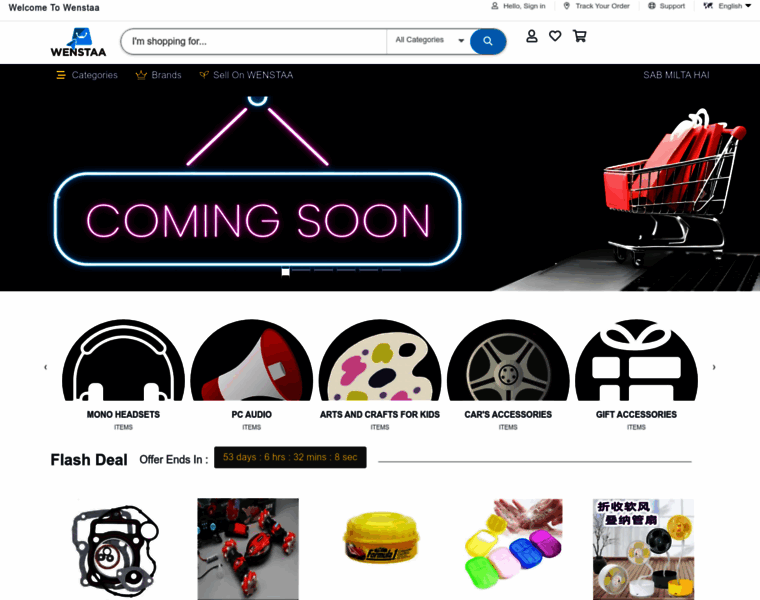Viewport: 760px width, 600px height.
Task: Click the blue search magnifier button
Action: (x=488, y=41)
